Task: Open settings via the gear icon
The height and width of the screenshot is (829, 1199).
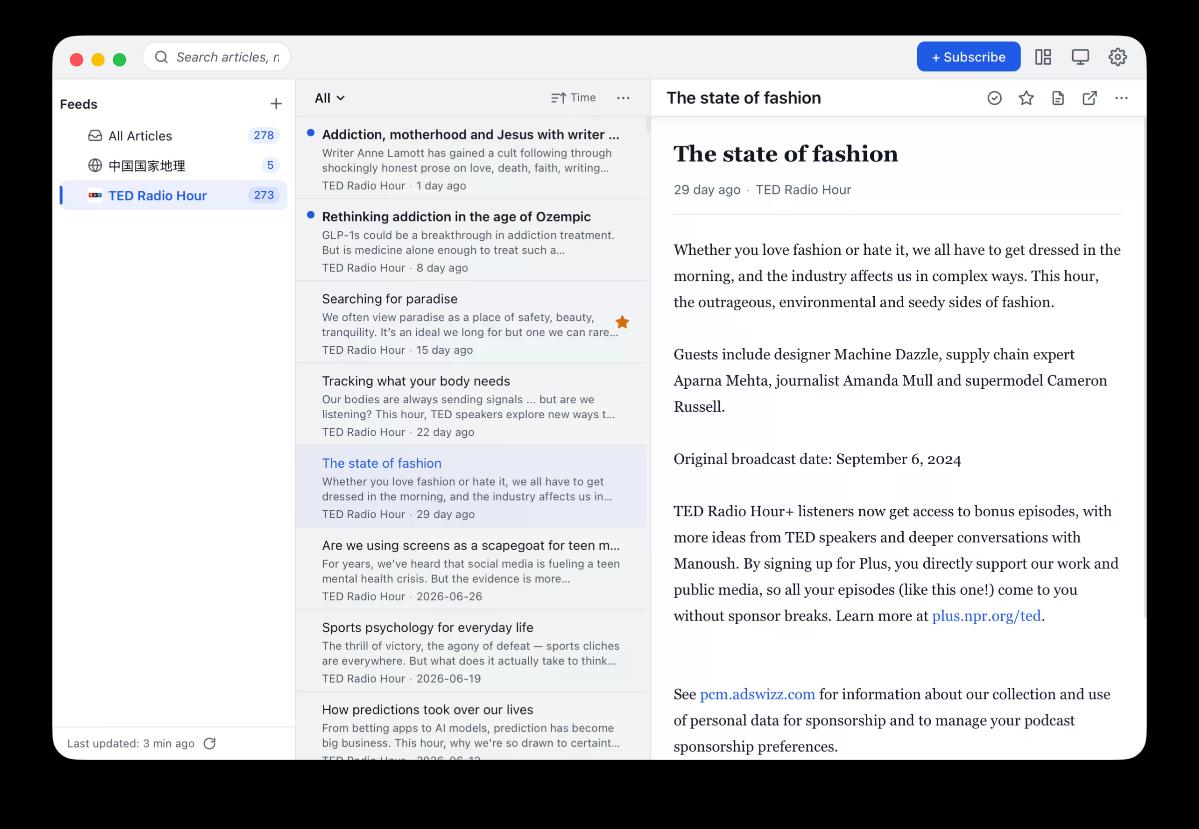Action: click(1117, 57)
